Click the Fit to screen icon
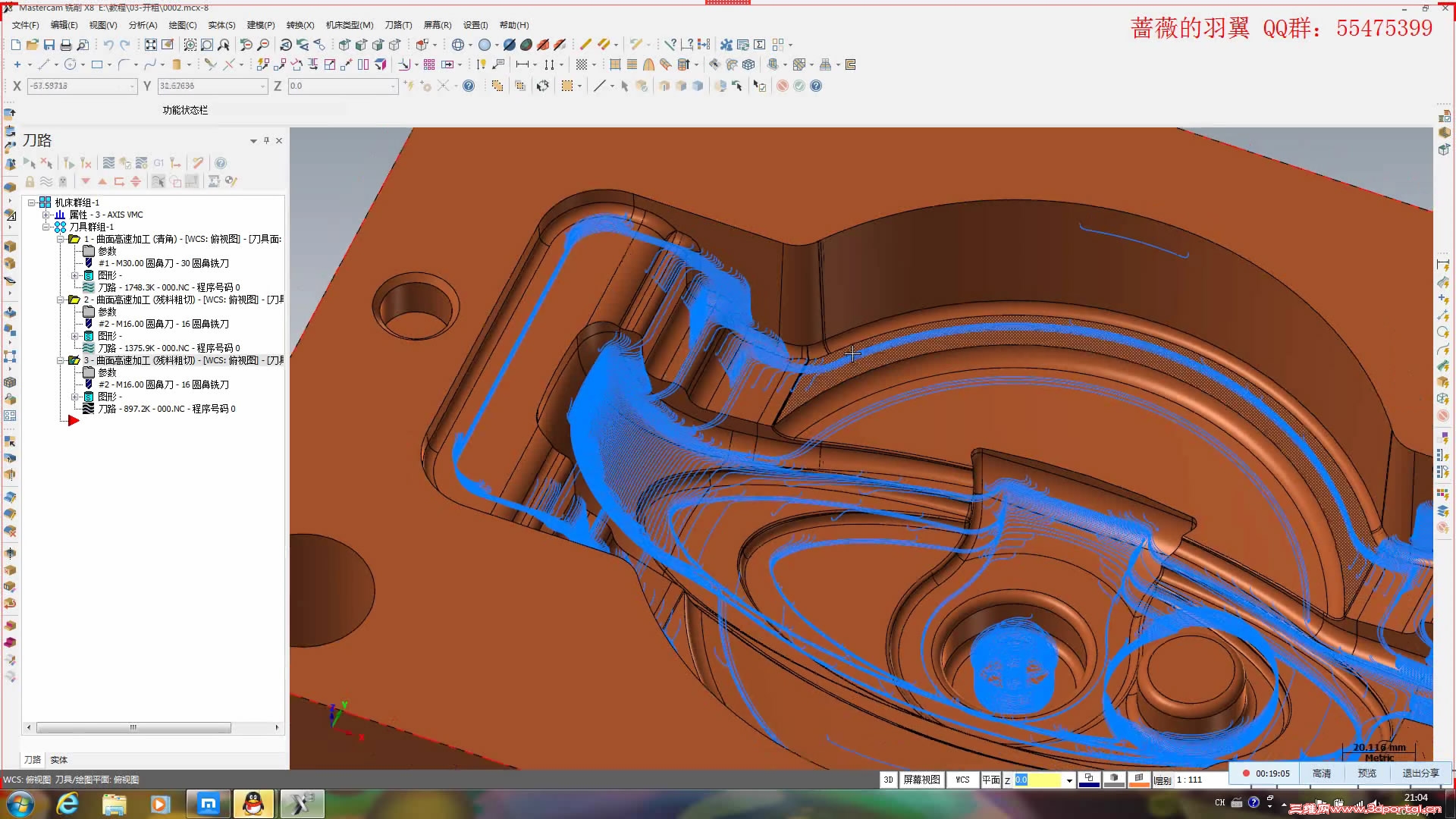Screen dimensions: 1456x819 click(x=151, y=45)
